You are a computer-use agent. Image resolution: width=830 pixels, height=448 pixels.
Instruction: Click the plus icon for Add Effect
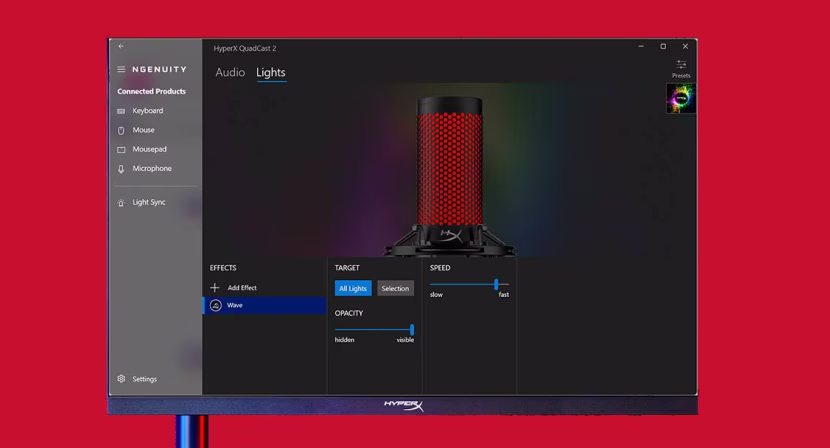(214, 288)
